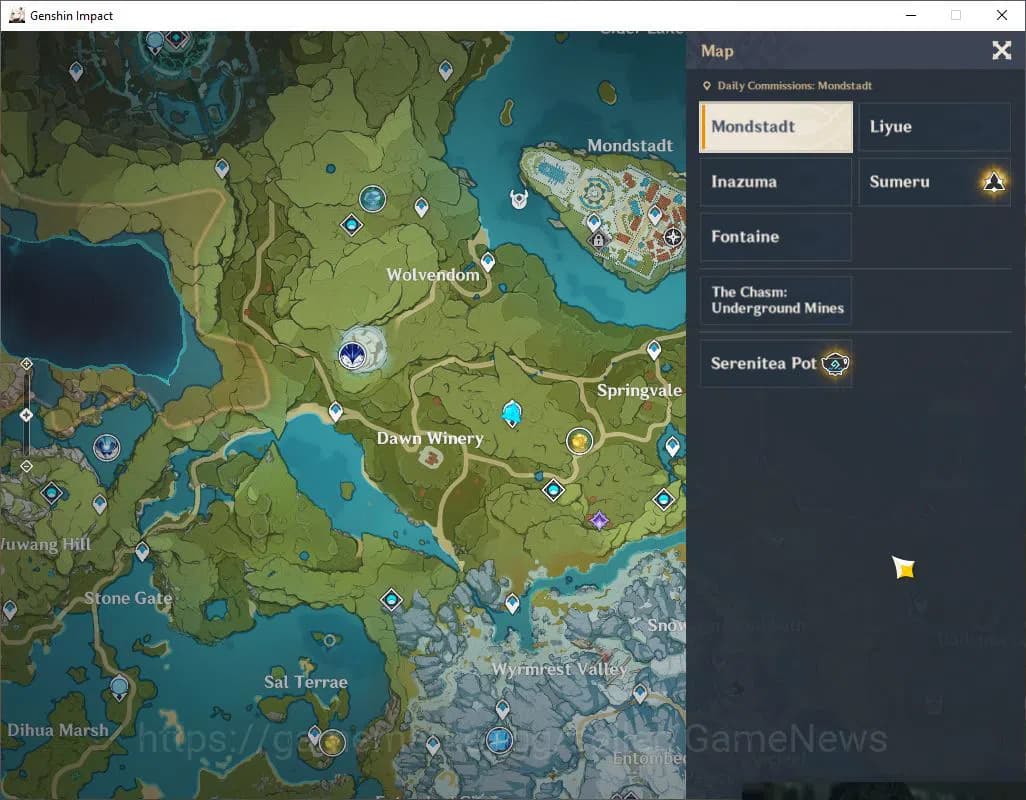Select the already active Mondstadt region

click(775, 127)
